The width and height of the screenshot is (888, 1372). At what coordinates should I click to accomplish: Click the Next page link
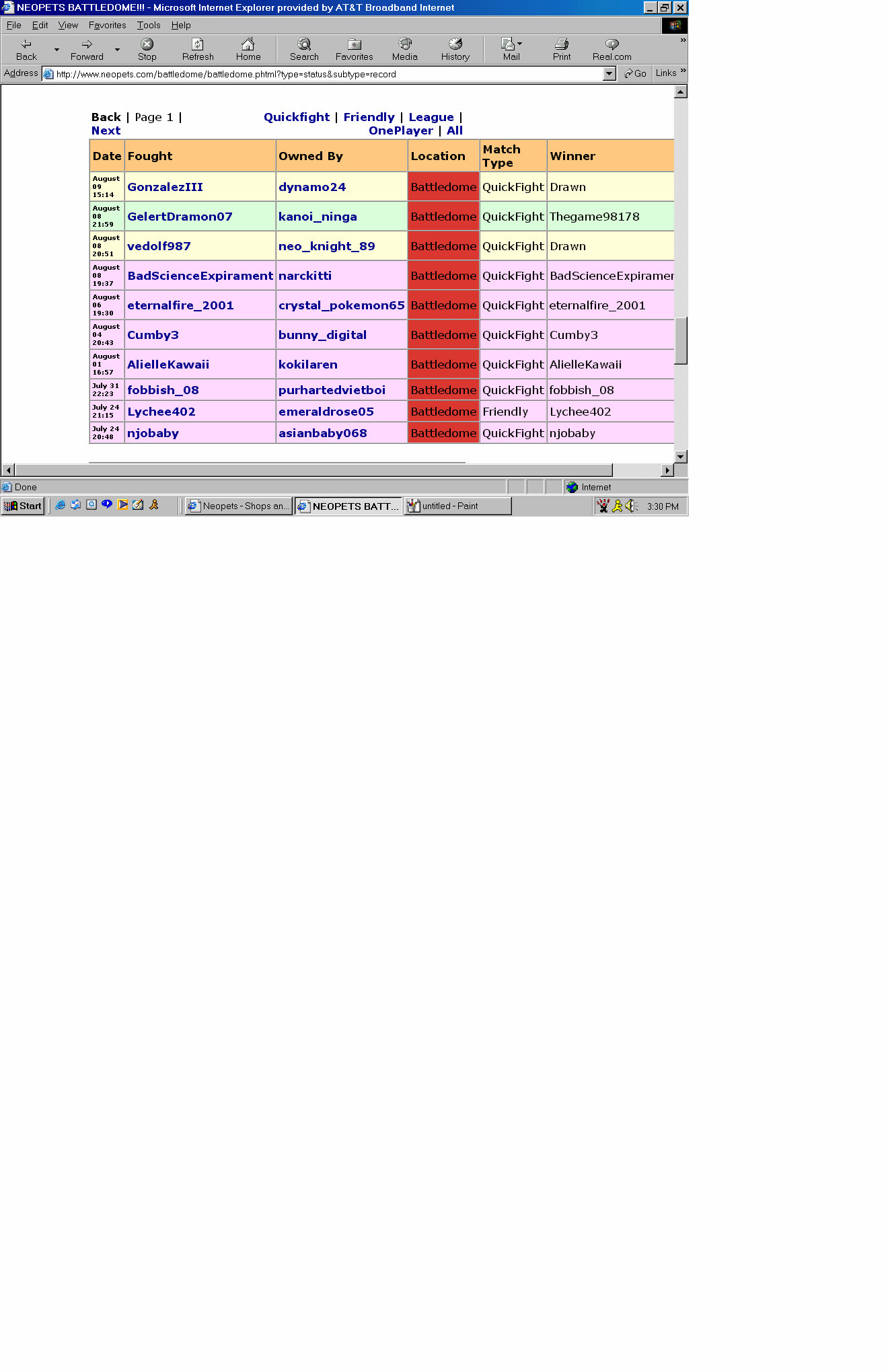point(106,130)
